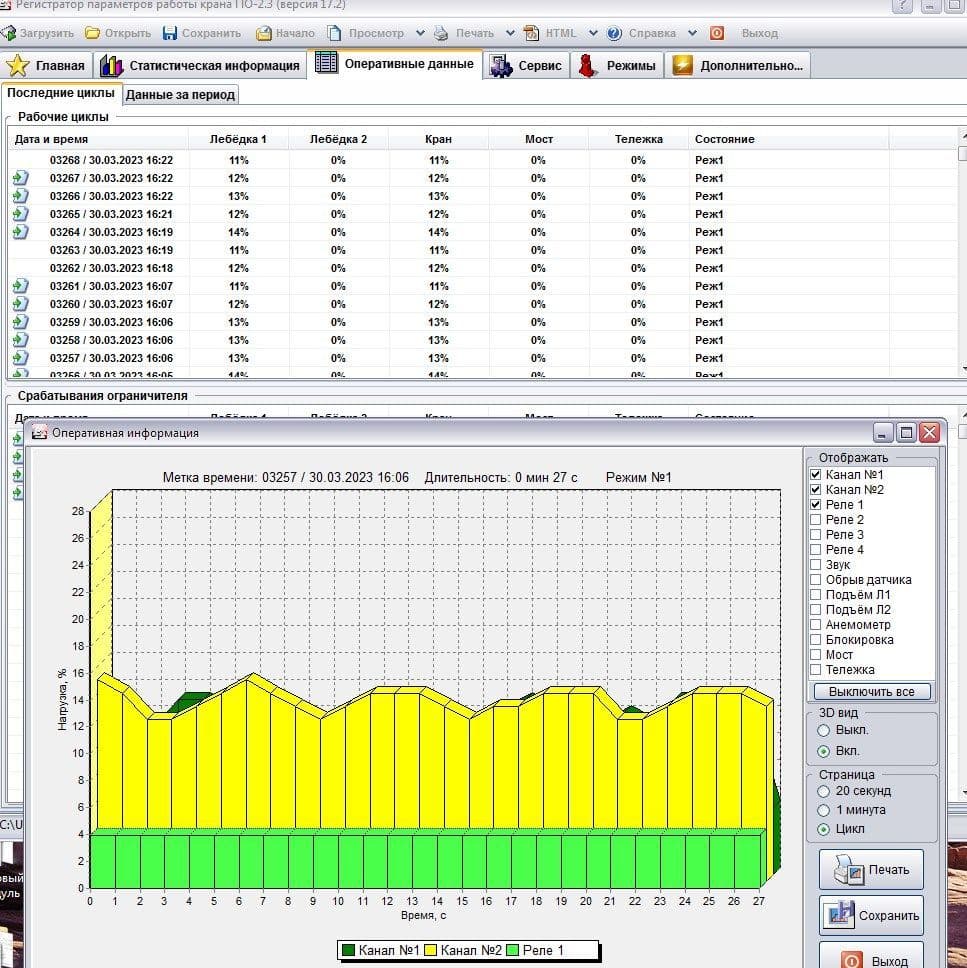Open Просмотр preview page icon

point(334,33)
